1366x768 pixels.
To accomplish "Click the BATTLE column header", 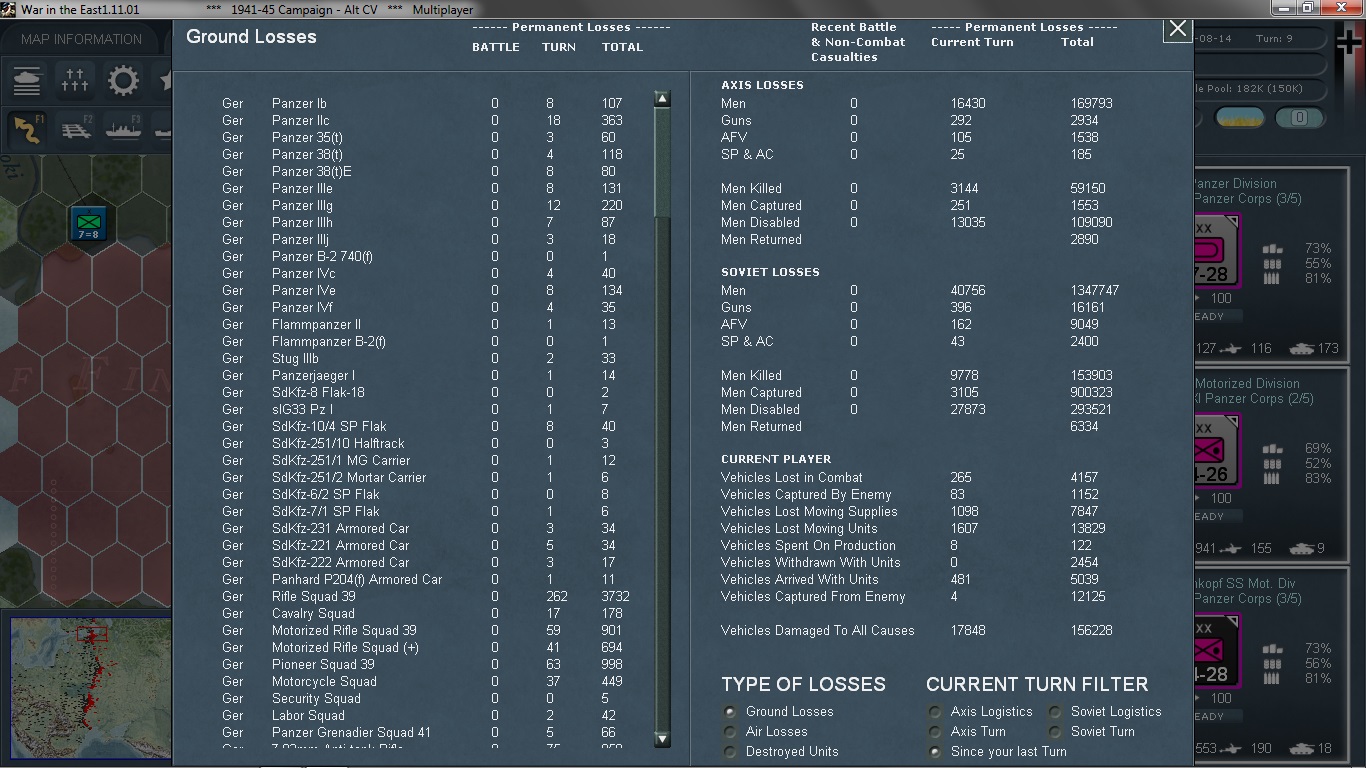I will [x=495, y=47].
